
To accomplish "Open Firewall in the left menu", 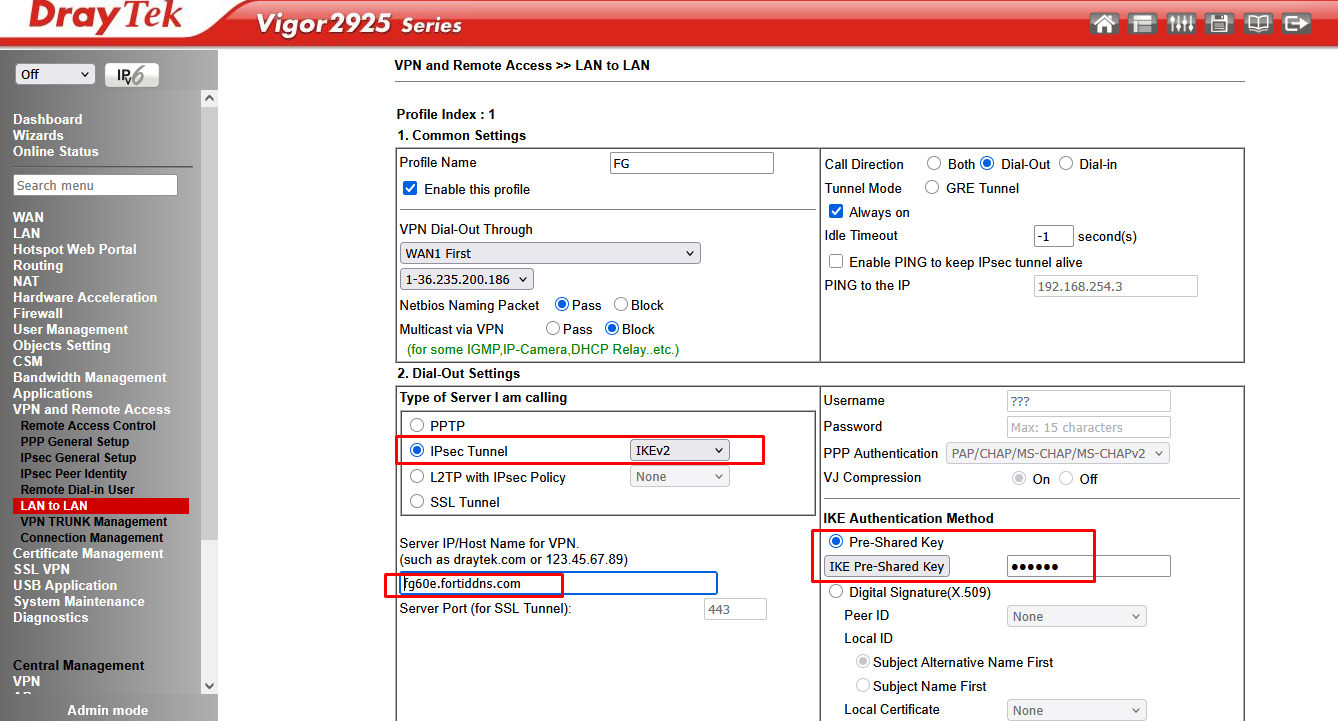I will click(x=38, y=313).
